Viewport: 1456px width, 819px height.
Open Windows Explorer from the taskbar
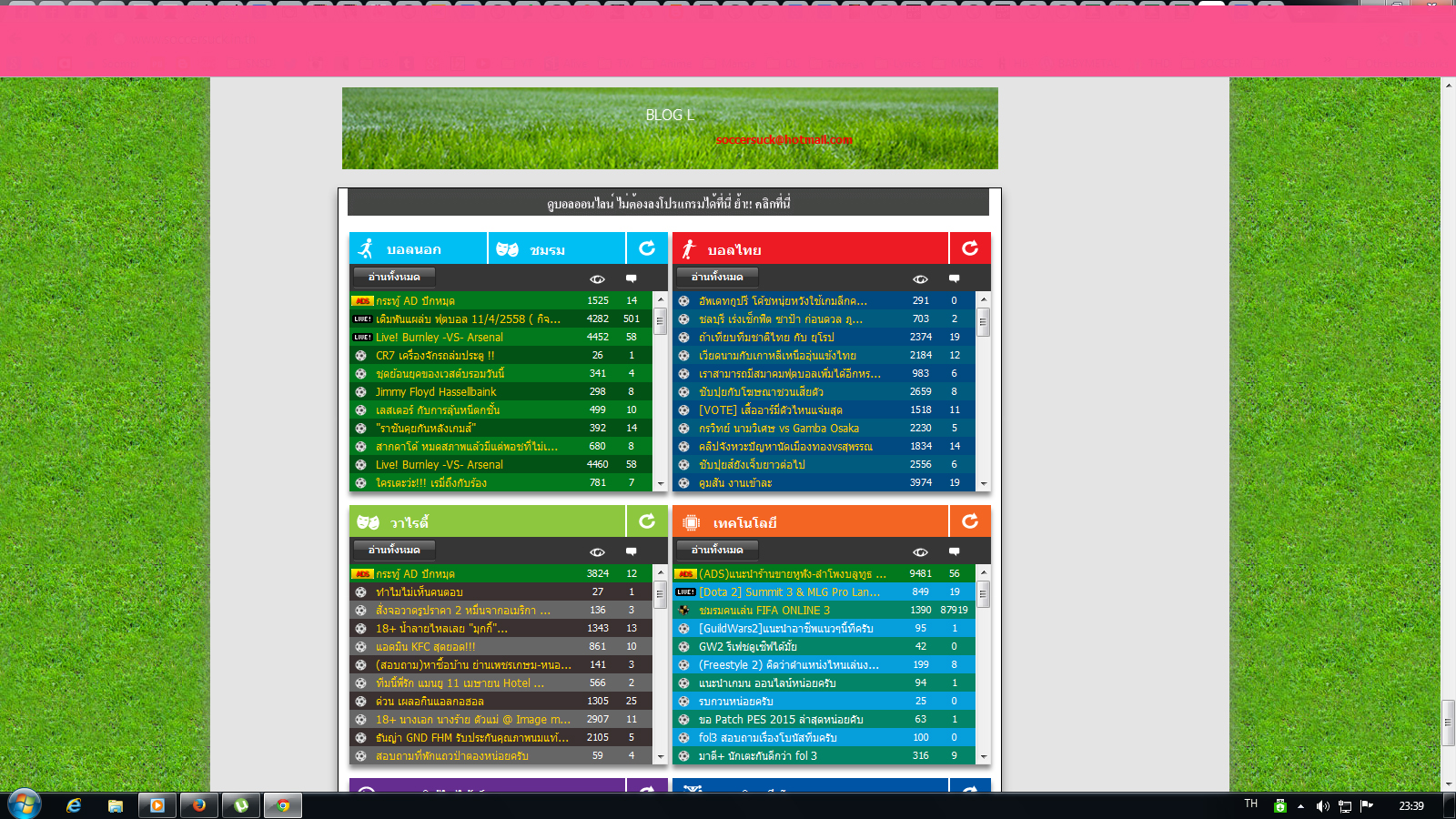tap(116, 805)
